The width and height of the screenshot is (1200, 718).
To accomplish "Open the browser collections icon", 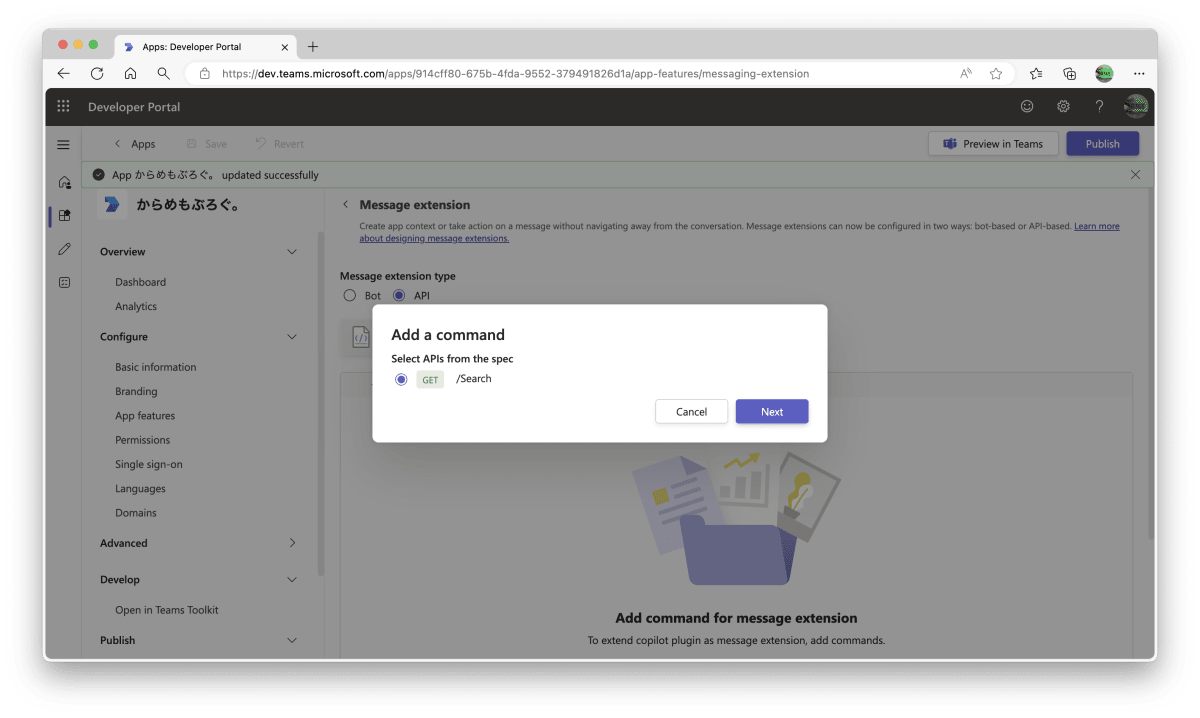I will pos(1069,73).
